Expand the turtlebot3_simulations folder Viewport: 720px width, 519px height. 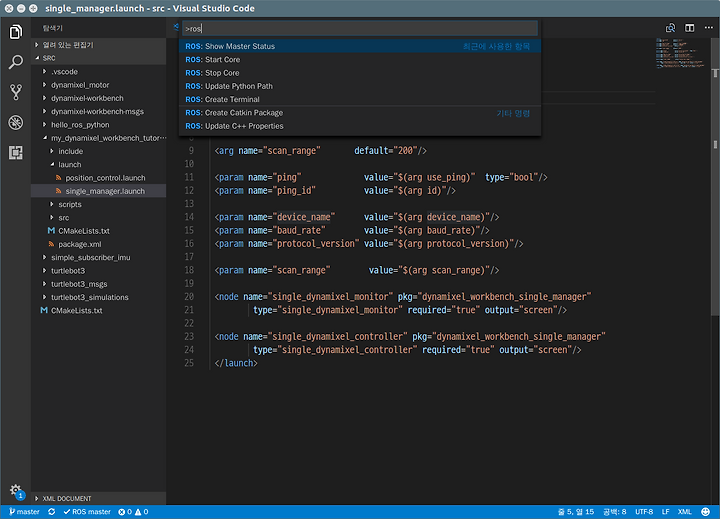(x=98, y=297)
